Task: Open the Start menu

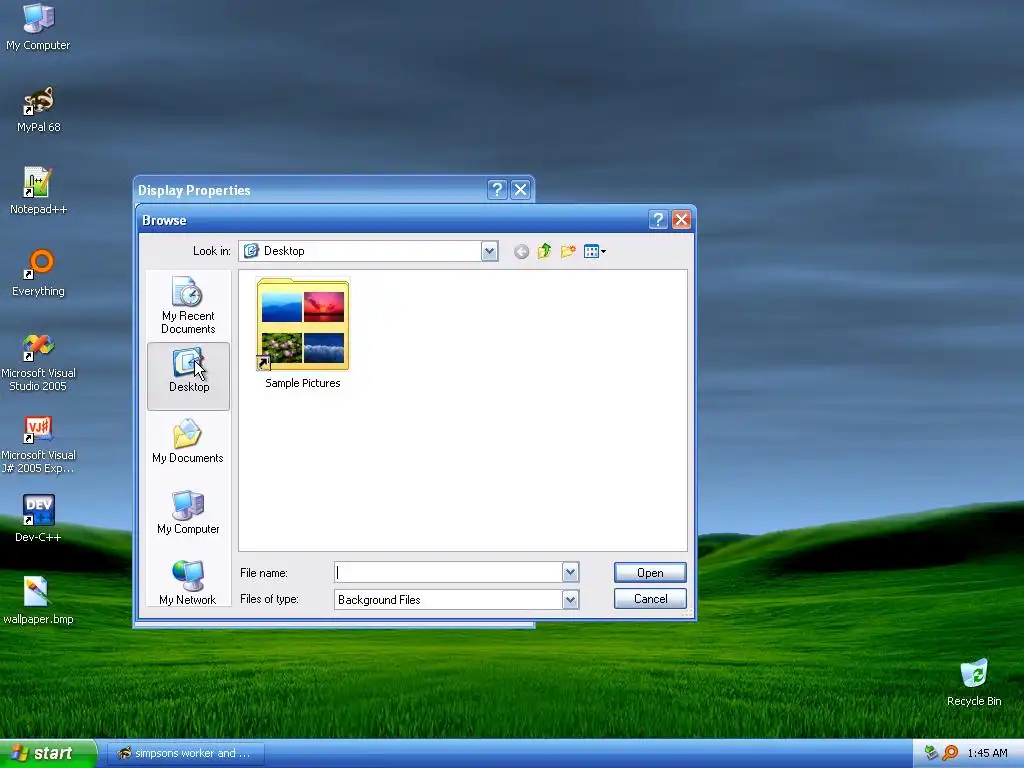Action: pos(48,754)
